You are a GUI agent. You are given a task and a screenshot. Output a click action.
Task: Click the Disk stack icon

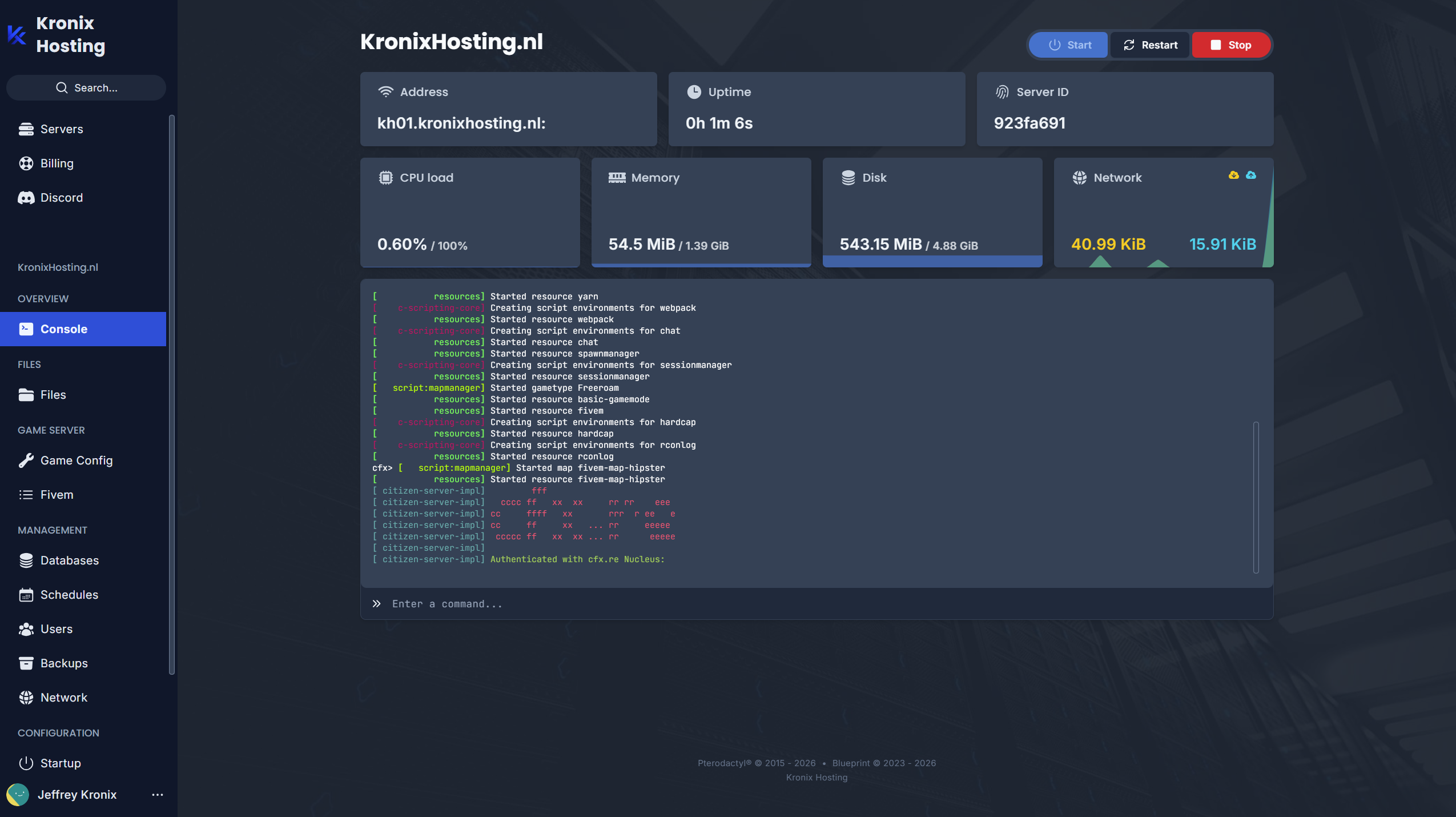848,178
